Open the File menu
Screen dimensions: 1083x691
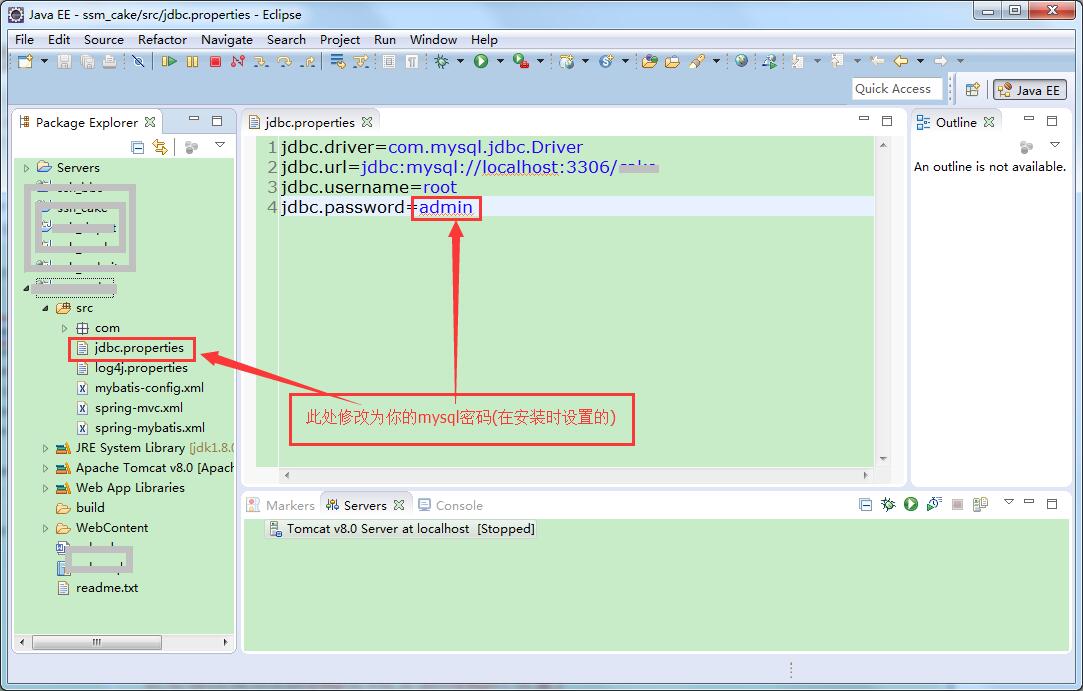(24, 39)
